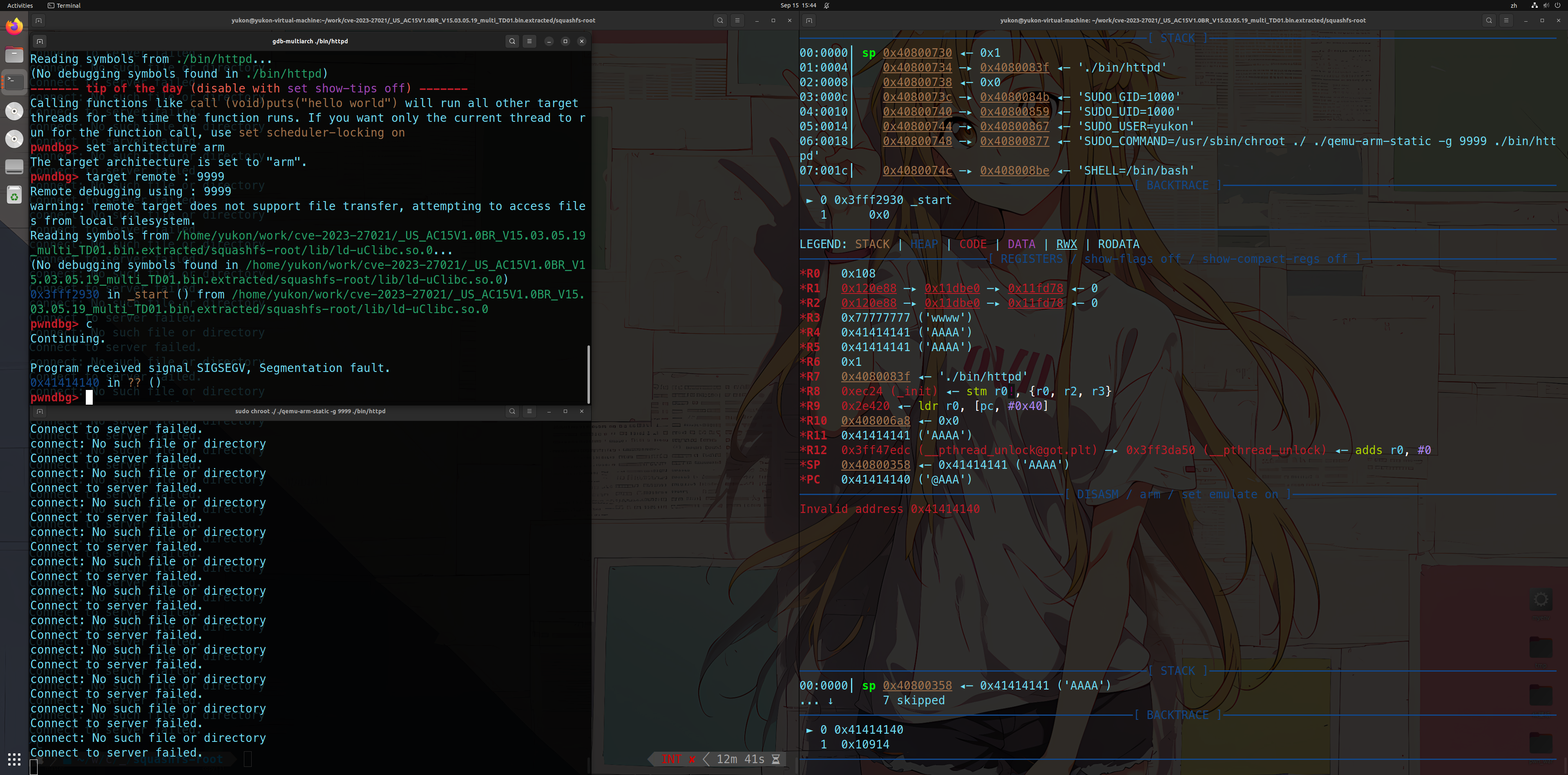Click 'set architecture arm' command text
1568x775 pixels.
155,147
